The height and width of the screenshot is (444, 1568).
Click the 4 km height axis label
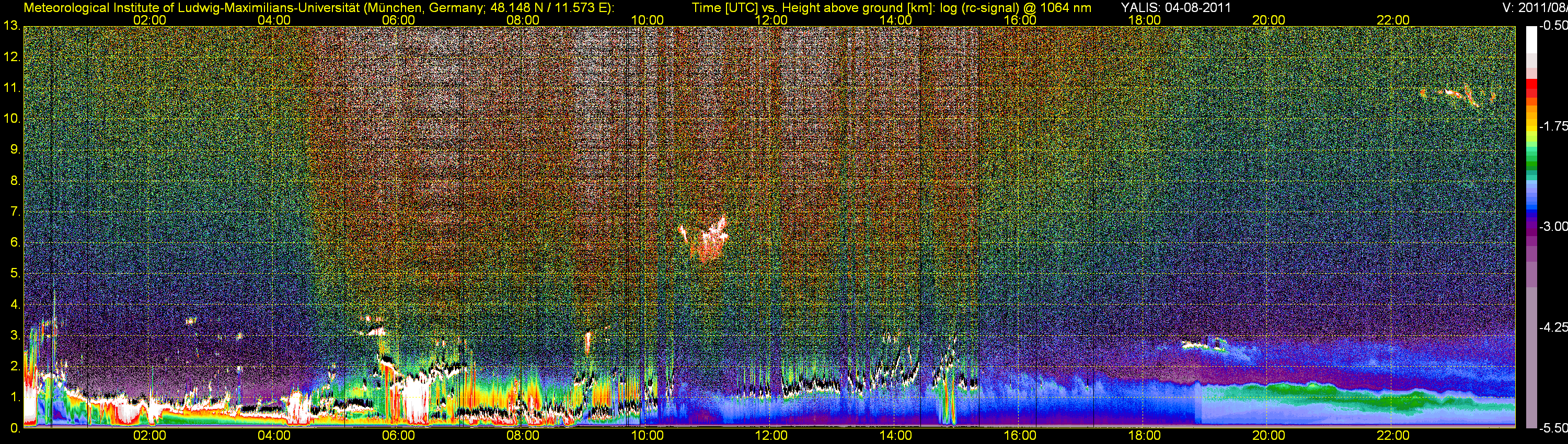tap(15, 305)
